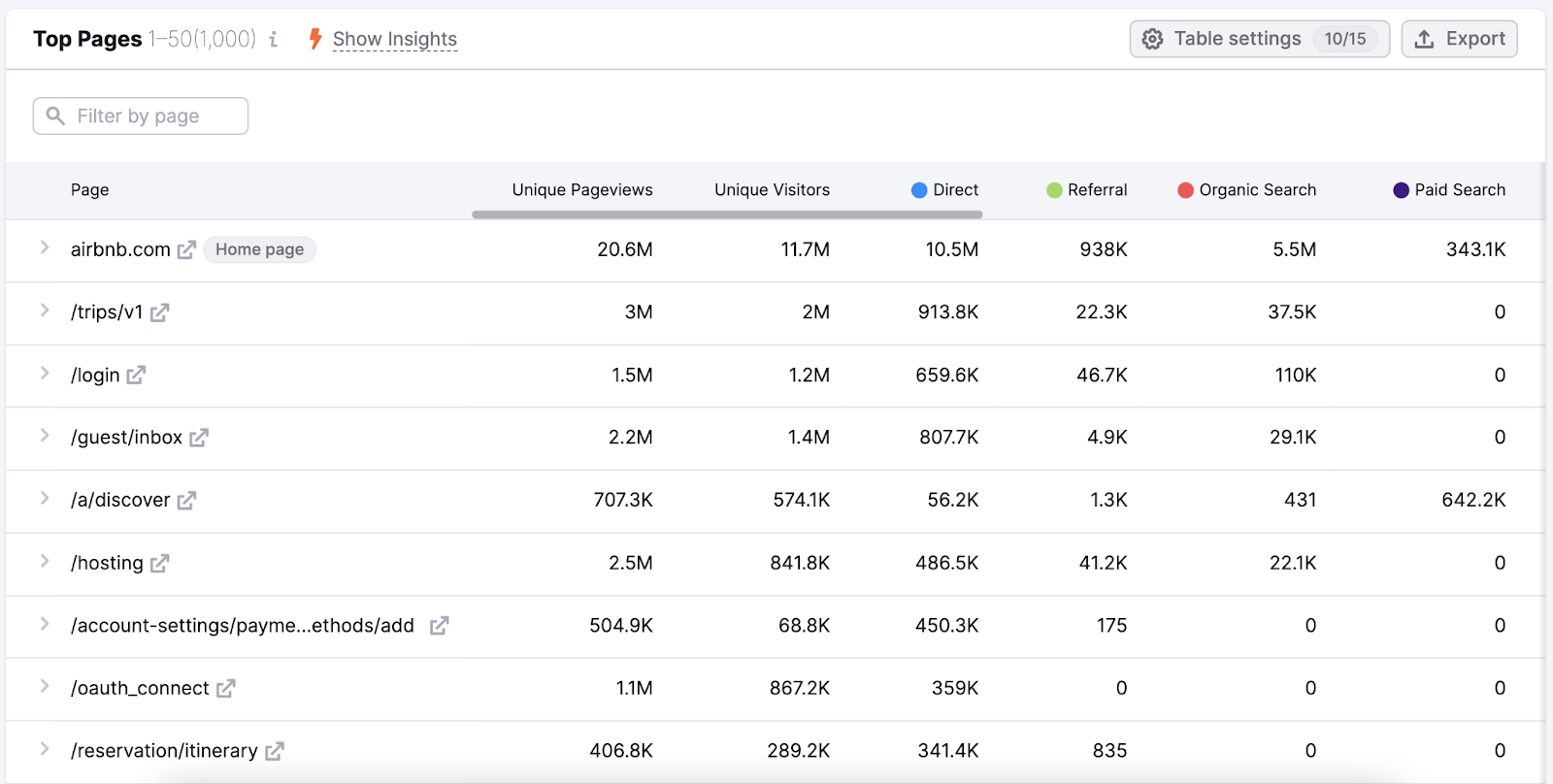Open external link icon for account-settings payment methods
1553x784 pixels.
[439, 626]
